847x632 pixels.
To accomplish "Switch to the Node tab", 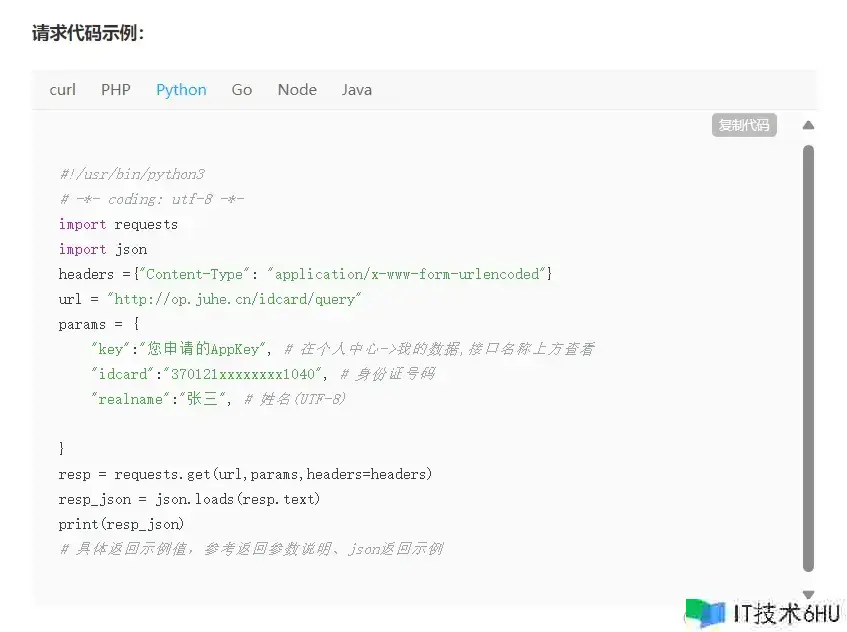I will pos(297,90).
